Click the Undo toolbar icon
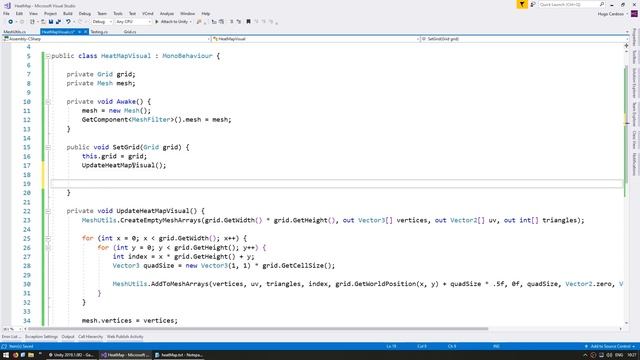This screenshot has width=640, height=360. (x=68, y=22)
